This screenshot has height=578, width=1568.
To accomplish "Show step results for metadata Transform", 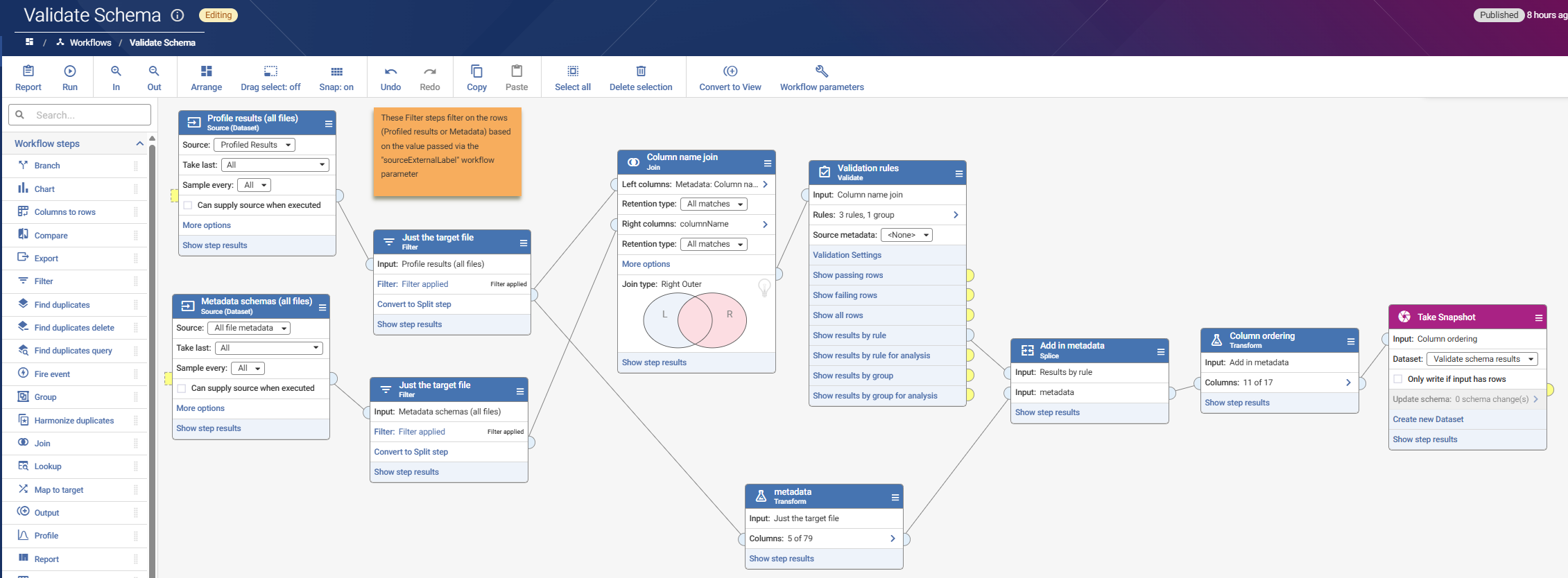I will click(x=782, y=559).
